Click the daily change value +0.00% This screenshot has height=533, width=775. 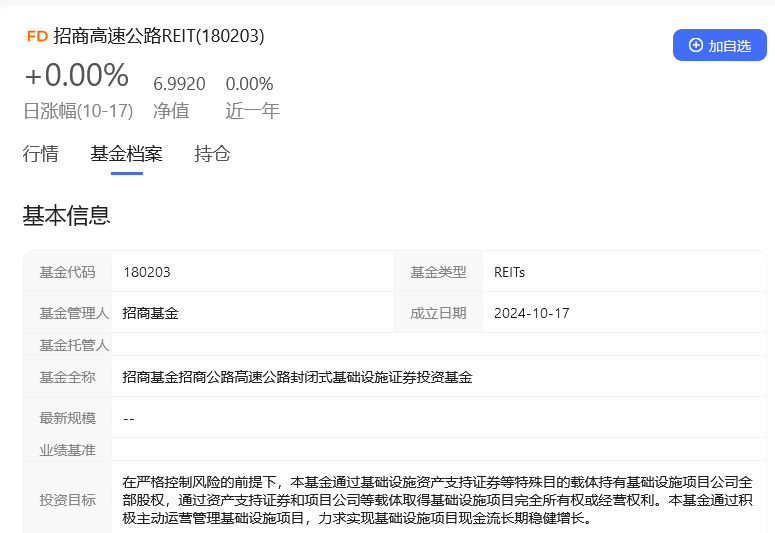pyautogui.click(x=77, y=75)
